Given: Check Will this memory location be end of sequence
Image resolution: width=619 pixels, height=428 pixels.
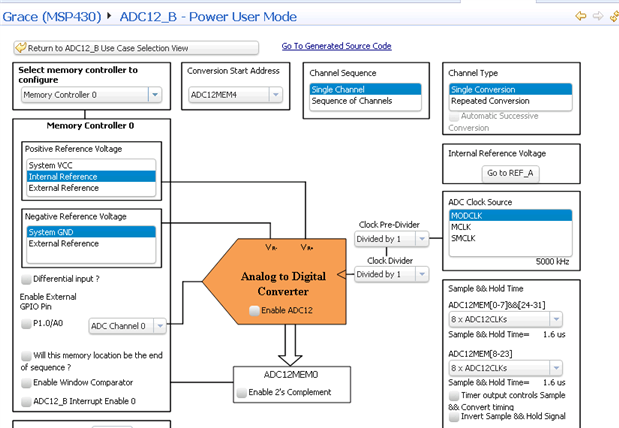Looking at the screenshot, I should (26, 356).
